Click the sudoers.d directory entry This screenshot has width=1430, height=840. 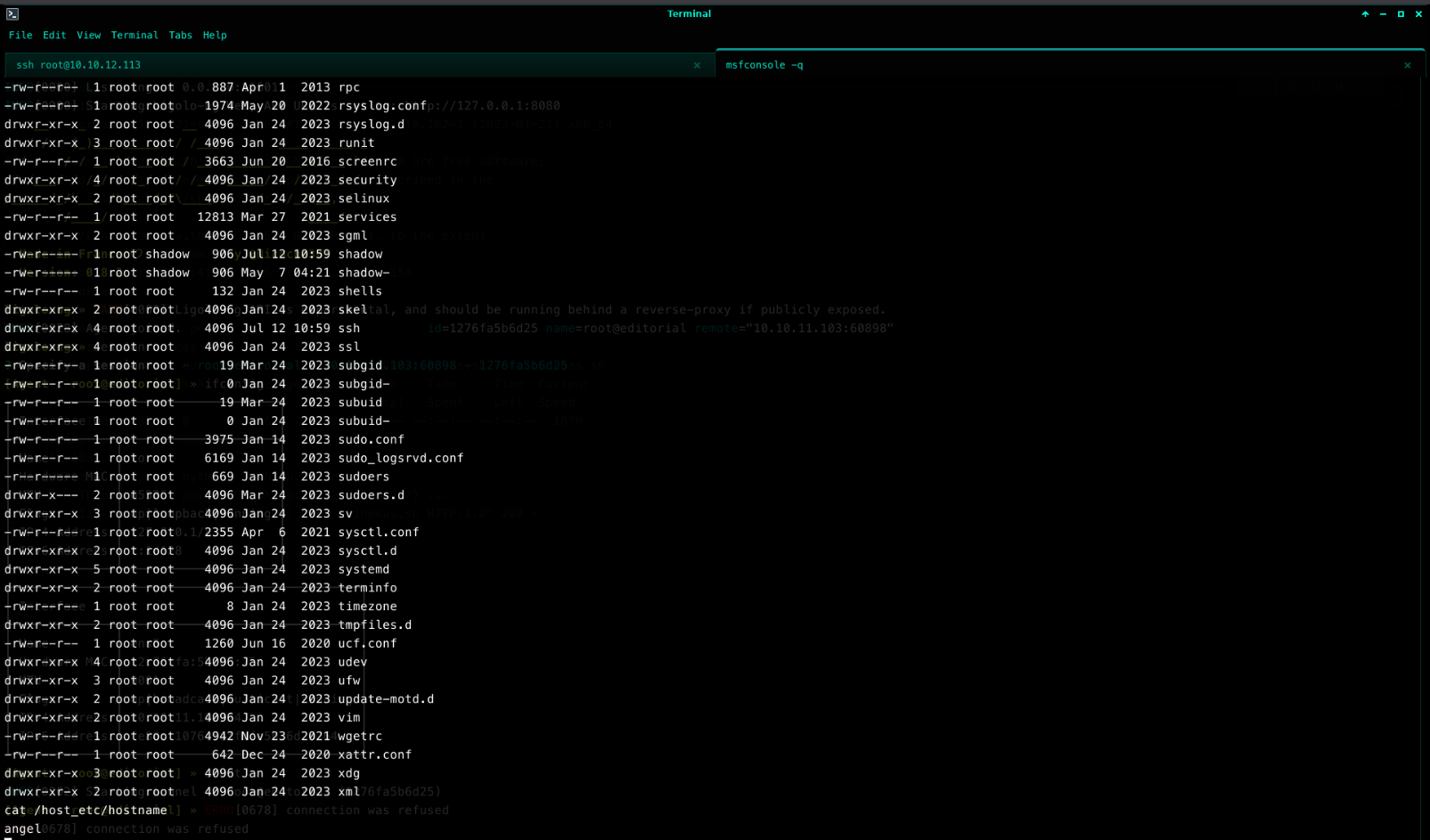(372, 495)
